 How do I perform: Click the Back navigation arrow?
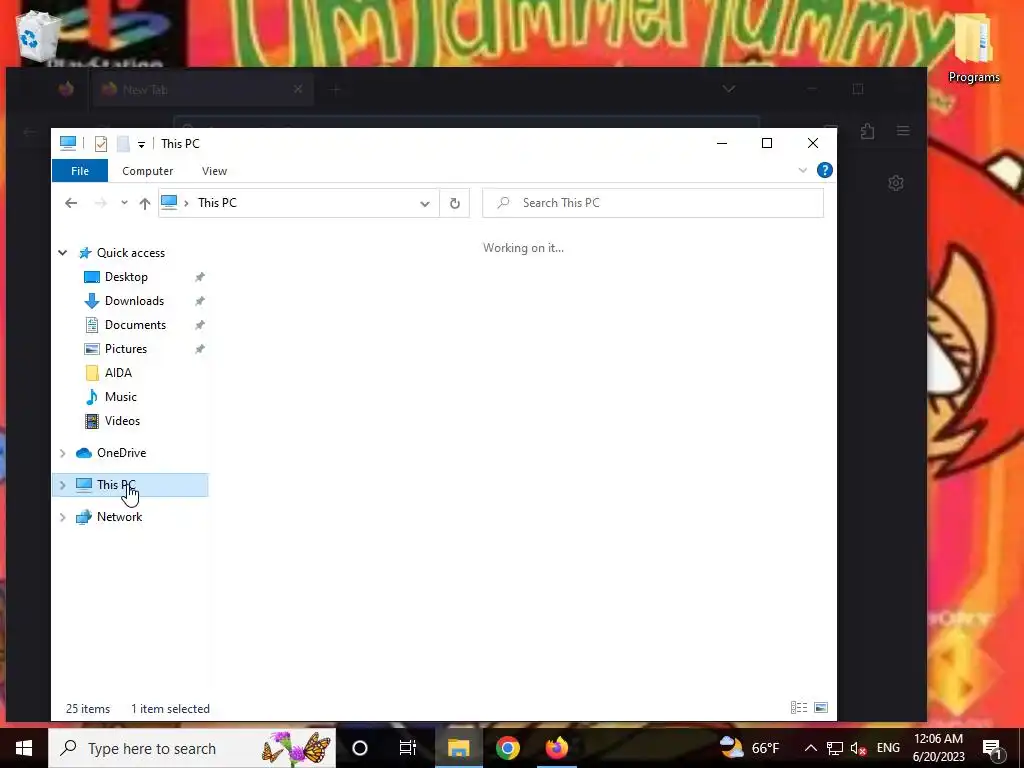[x=71, y=203]
